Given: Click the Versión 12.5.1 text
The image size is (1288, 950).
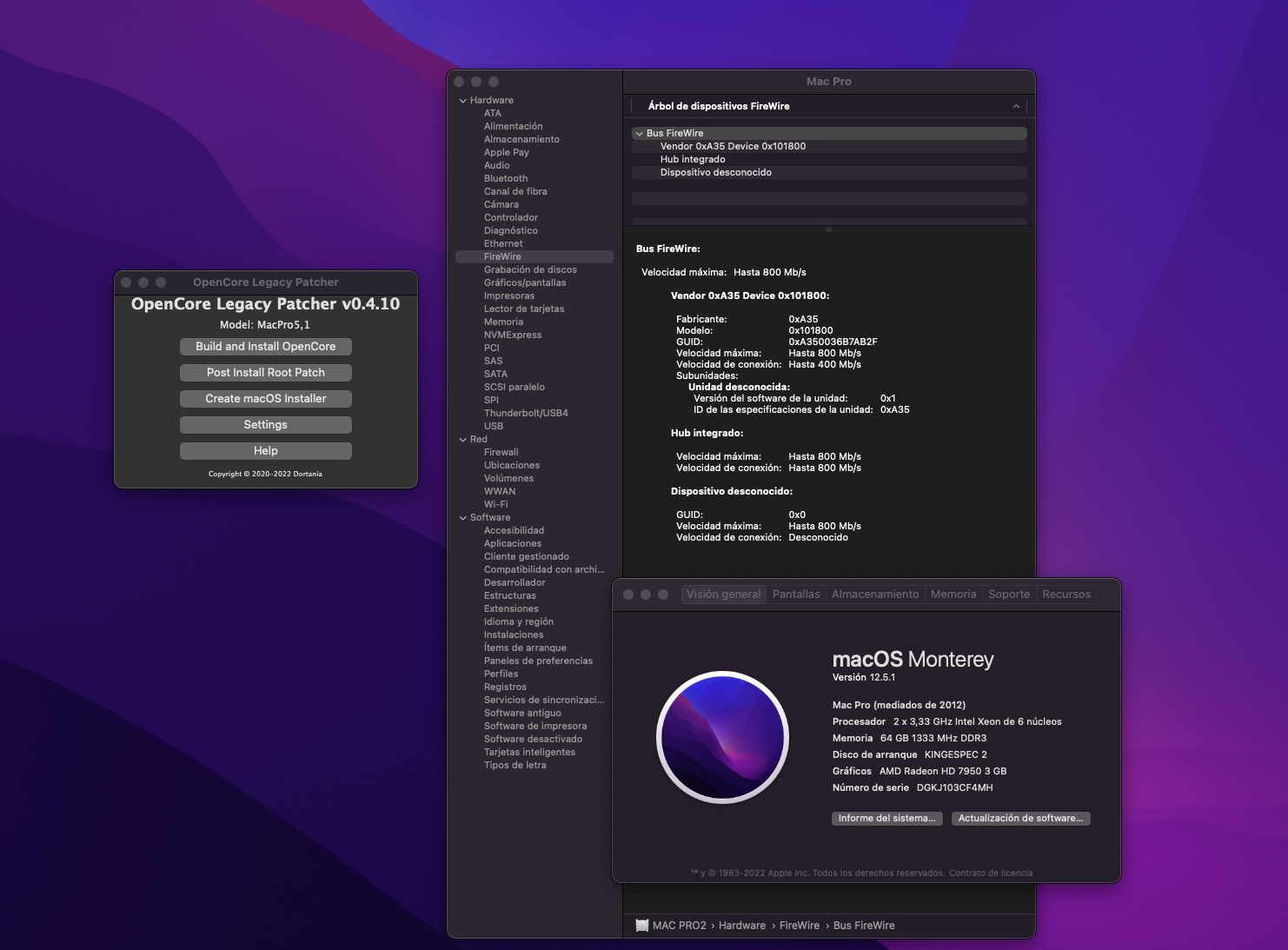Looking at the screenshot, I should pos(864,678).
